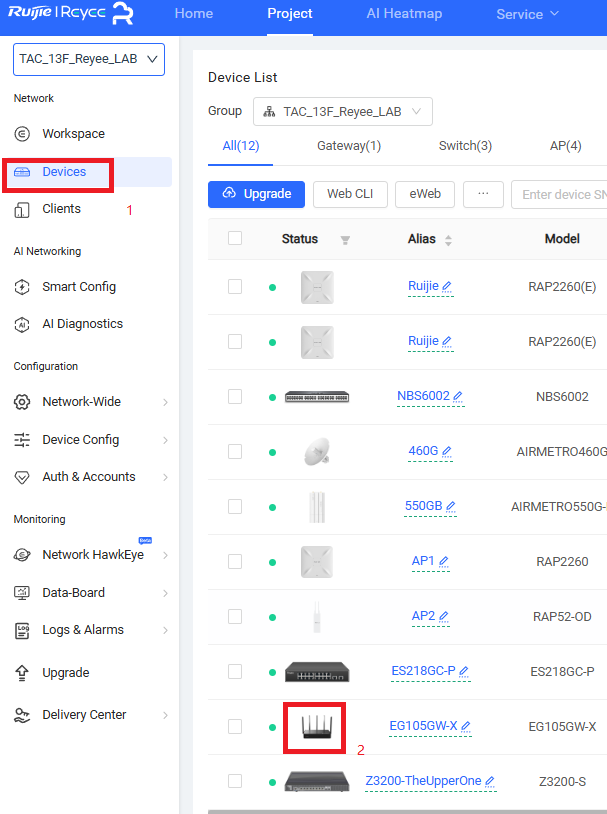Check the 460G row checkbox
Image resolution: width=607 pixels, height=814 pixels.
click(x=235, y=452)
